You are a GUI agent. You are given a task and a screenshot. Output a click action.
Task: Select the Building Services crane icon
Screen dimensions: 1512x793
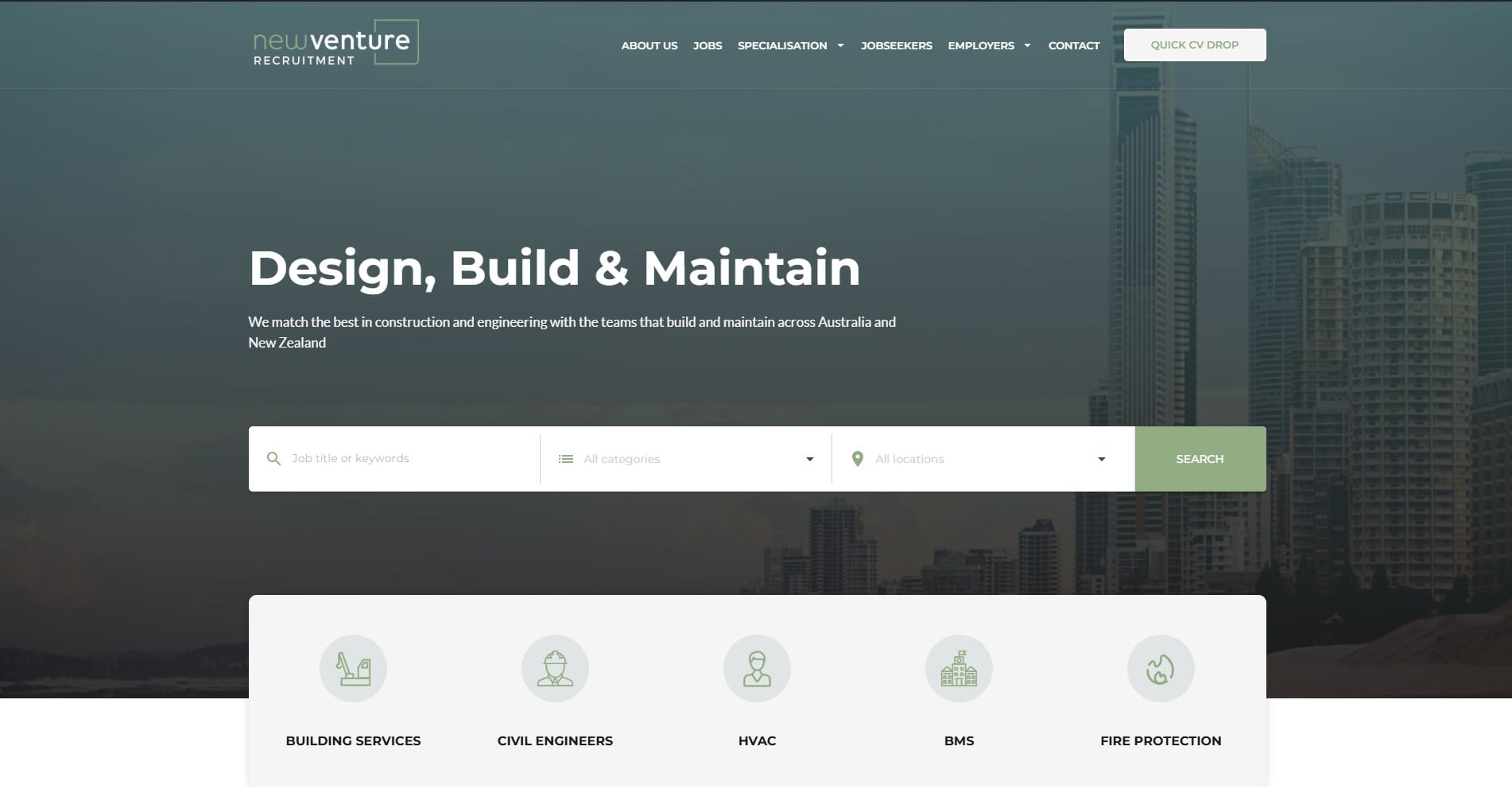pyautogui.click(x=353, y=668)
